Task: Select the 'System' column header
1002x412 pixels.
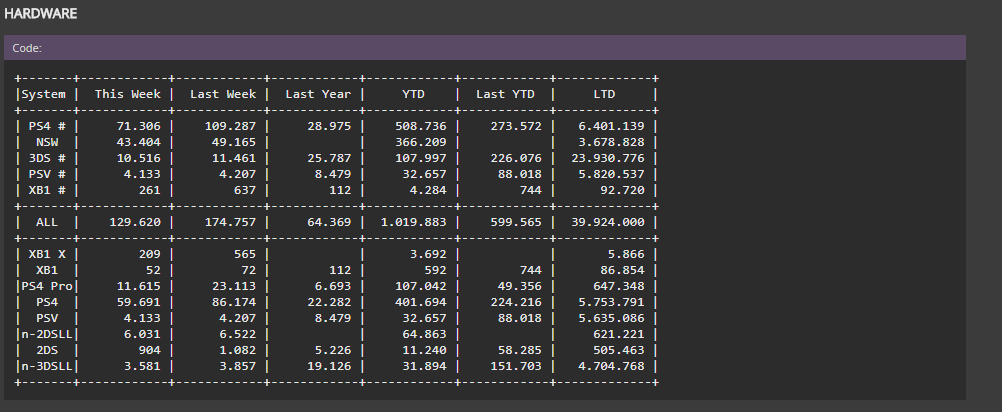Action: point(43,94)
